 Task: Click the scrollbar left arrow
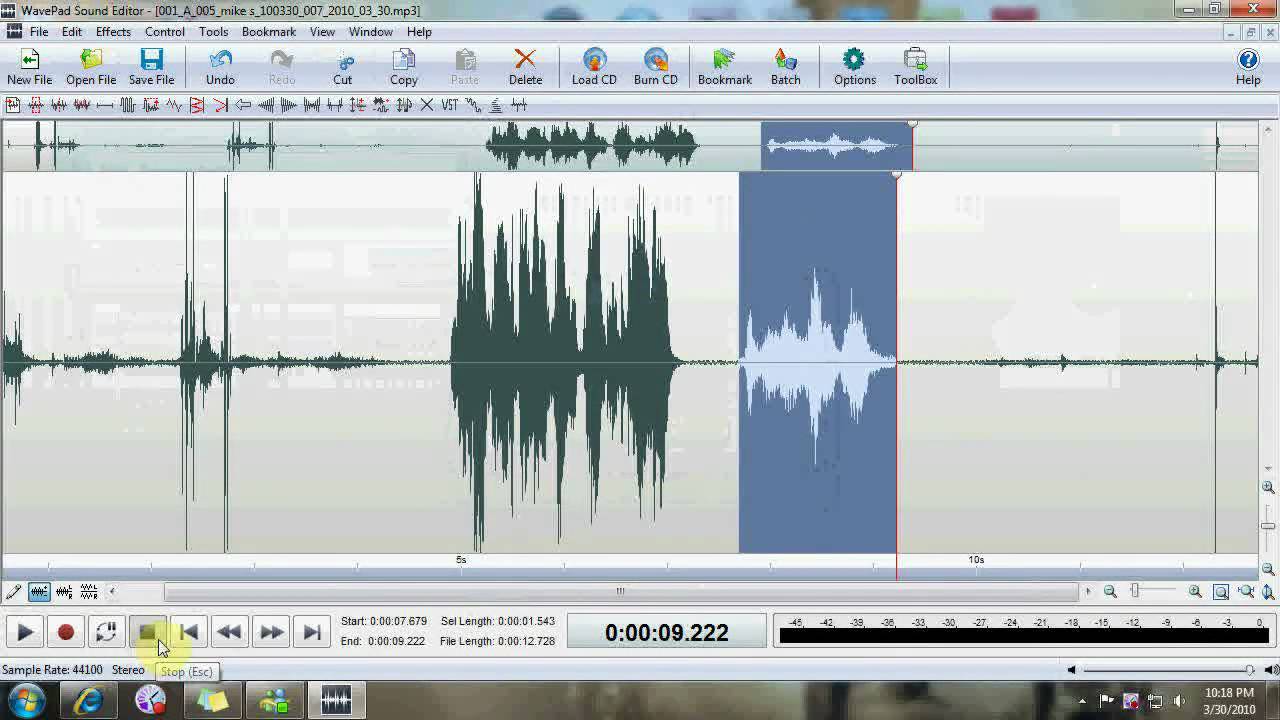click(112, 592)
